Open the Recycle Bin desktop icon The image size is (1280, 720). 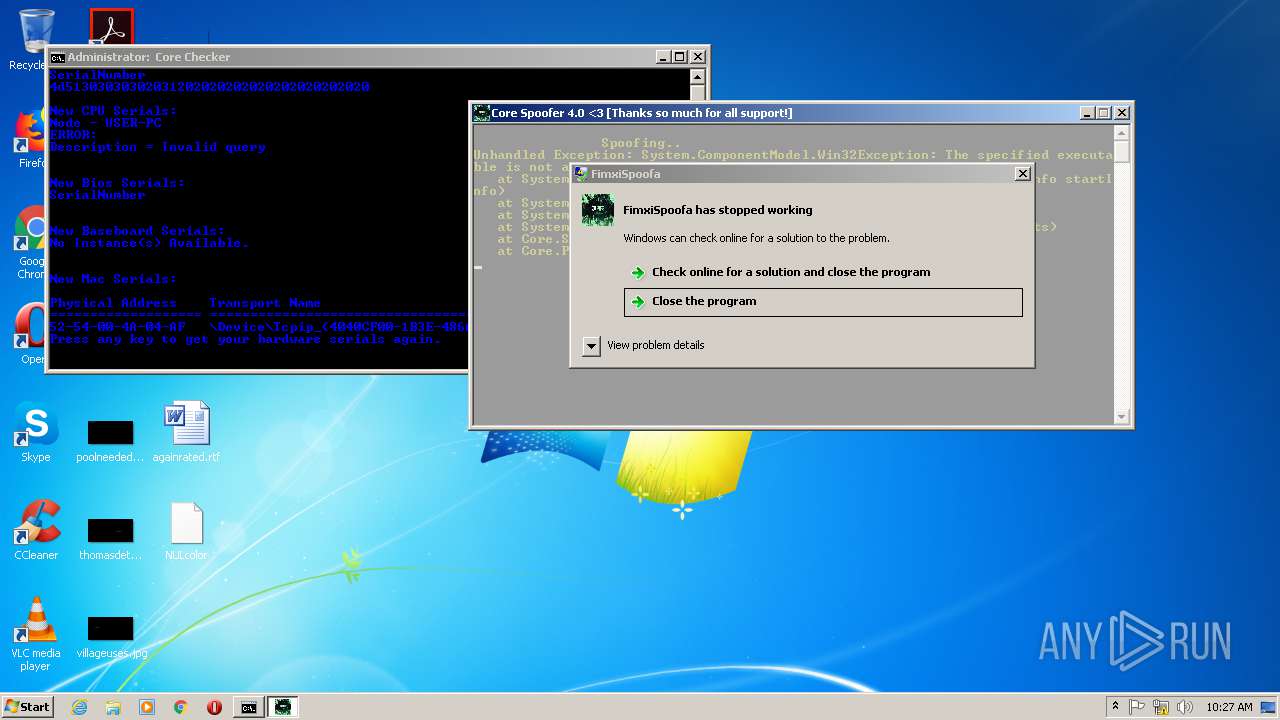coord(36,30)
